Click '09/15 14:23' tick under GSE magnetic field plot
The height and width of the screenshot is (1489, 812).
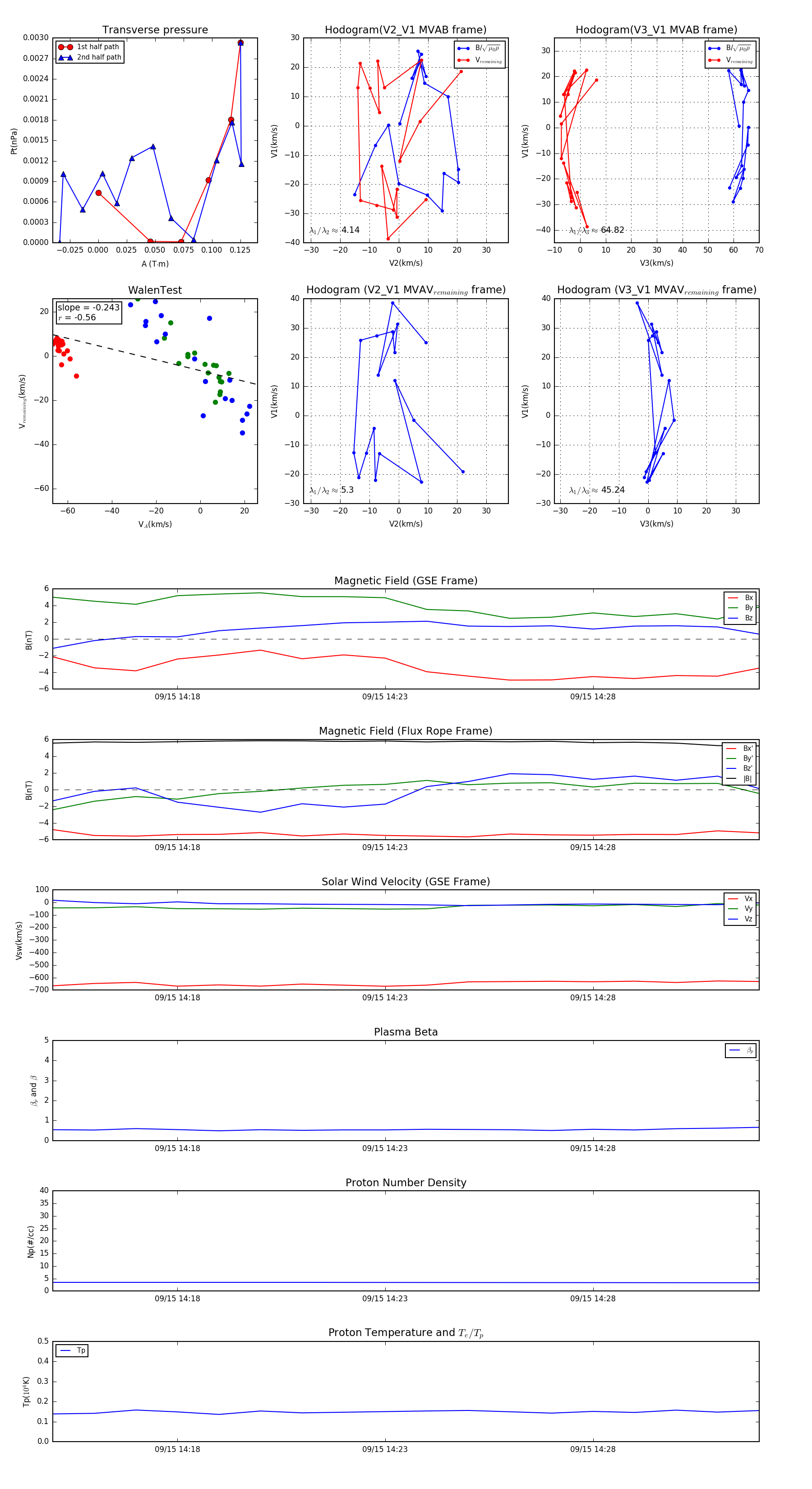click(385, 697)
